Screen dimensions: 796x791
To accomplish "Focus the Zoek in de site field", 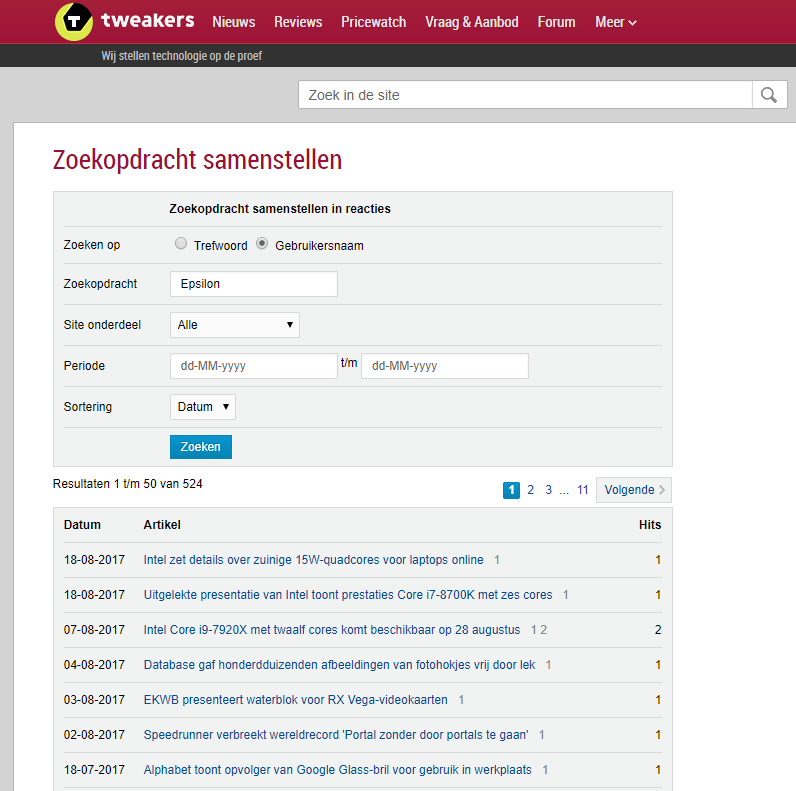I will [525, 95].
